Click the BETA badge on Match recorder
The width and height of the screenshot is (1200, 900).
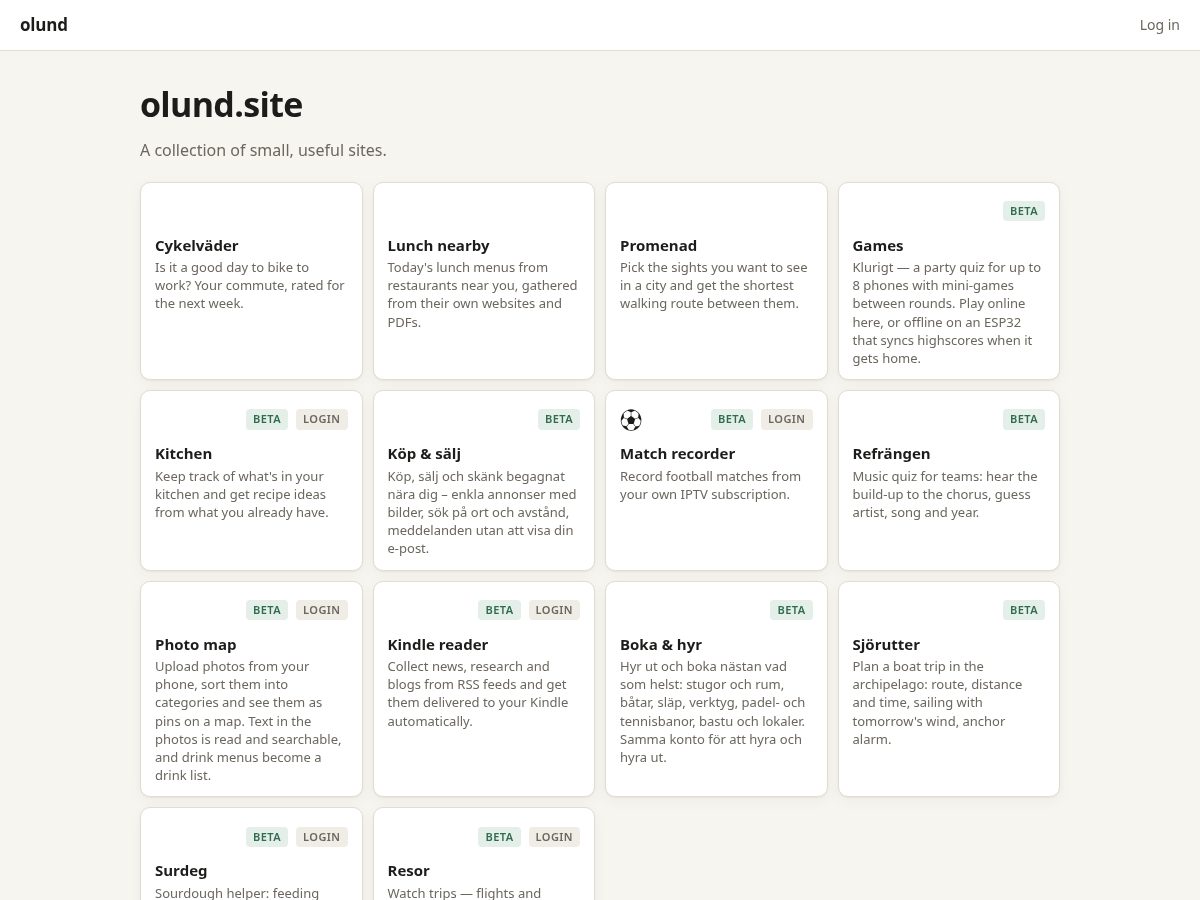pyautogui.click(x=732, y=419)
